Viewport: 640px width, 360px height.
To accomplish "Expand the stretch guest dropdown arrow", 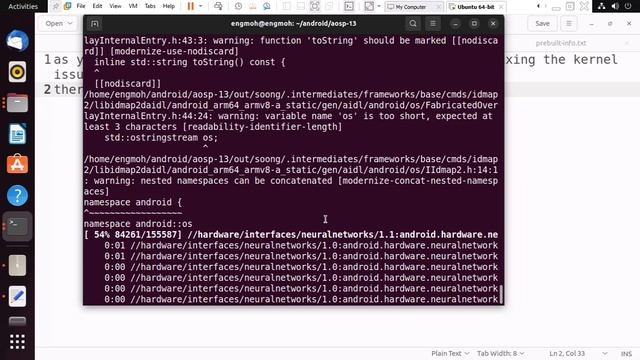I will [379, 6].
